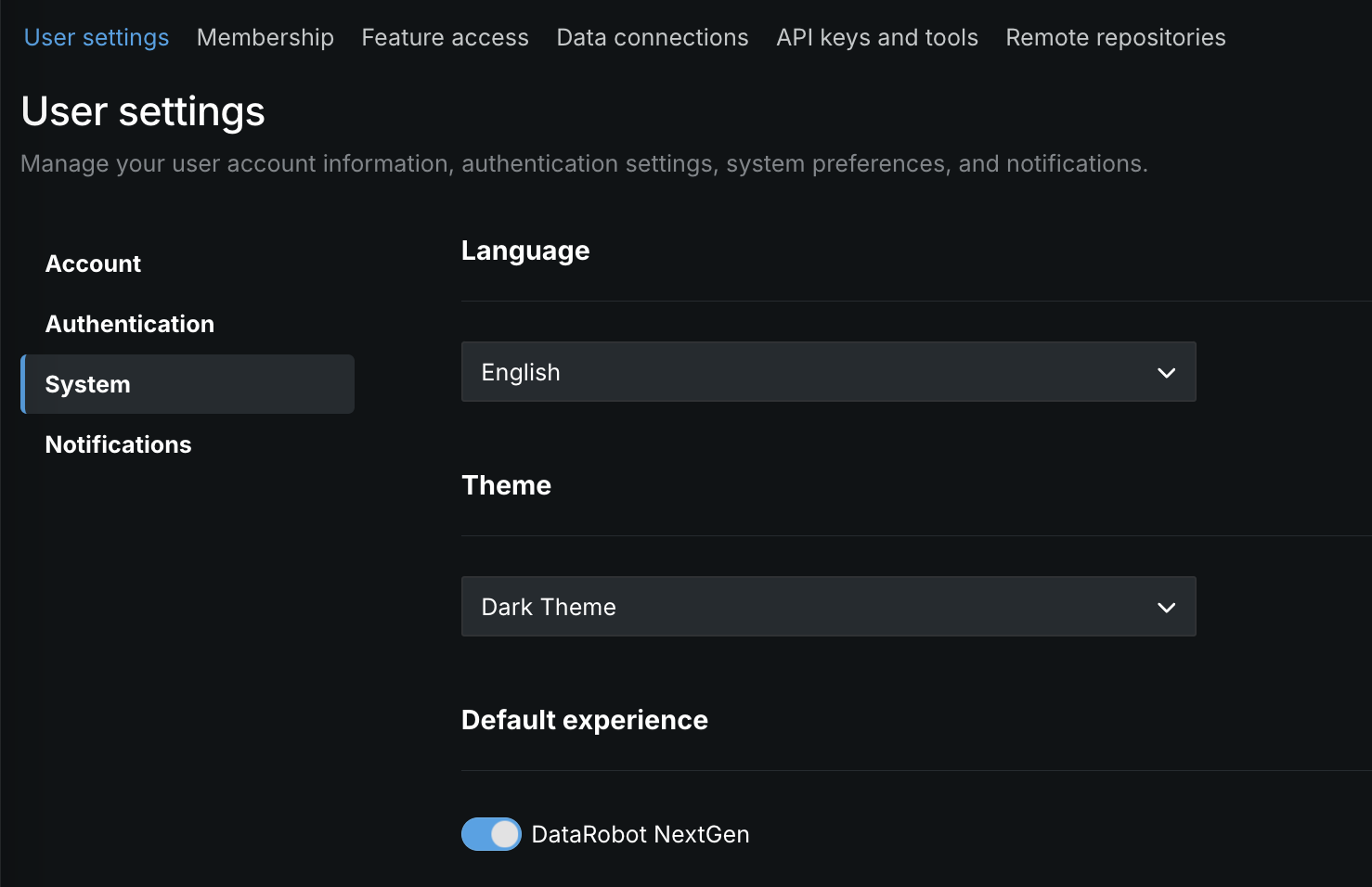
Task: Select the Remote repositories tab
Action: coord(1115,38)
